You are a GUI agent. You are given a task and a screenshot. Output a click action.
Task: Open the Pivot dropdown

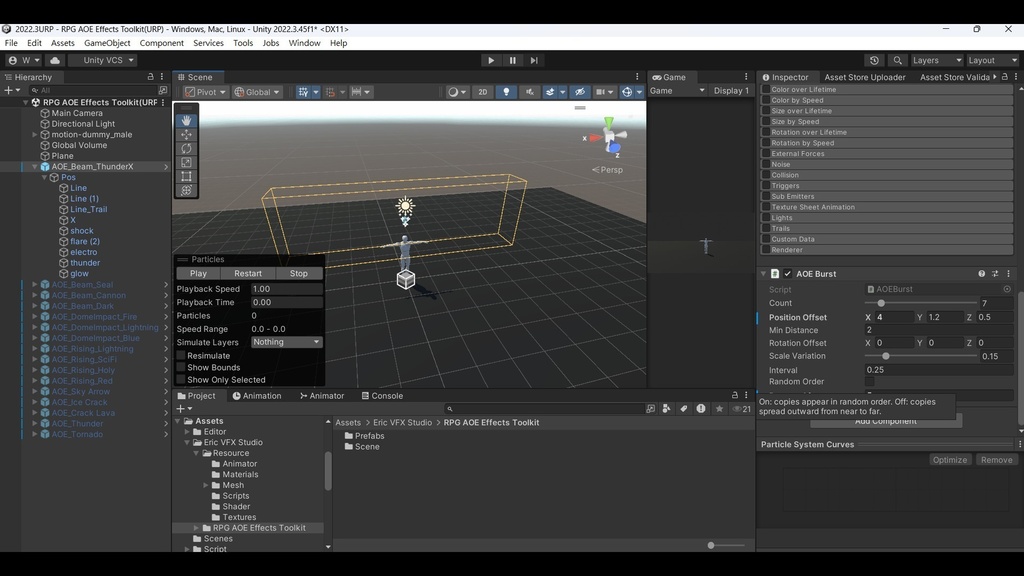[205, 92]
